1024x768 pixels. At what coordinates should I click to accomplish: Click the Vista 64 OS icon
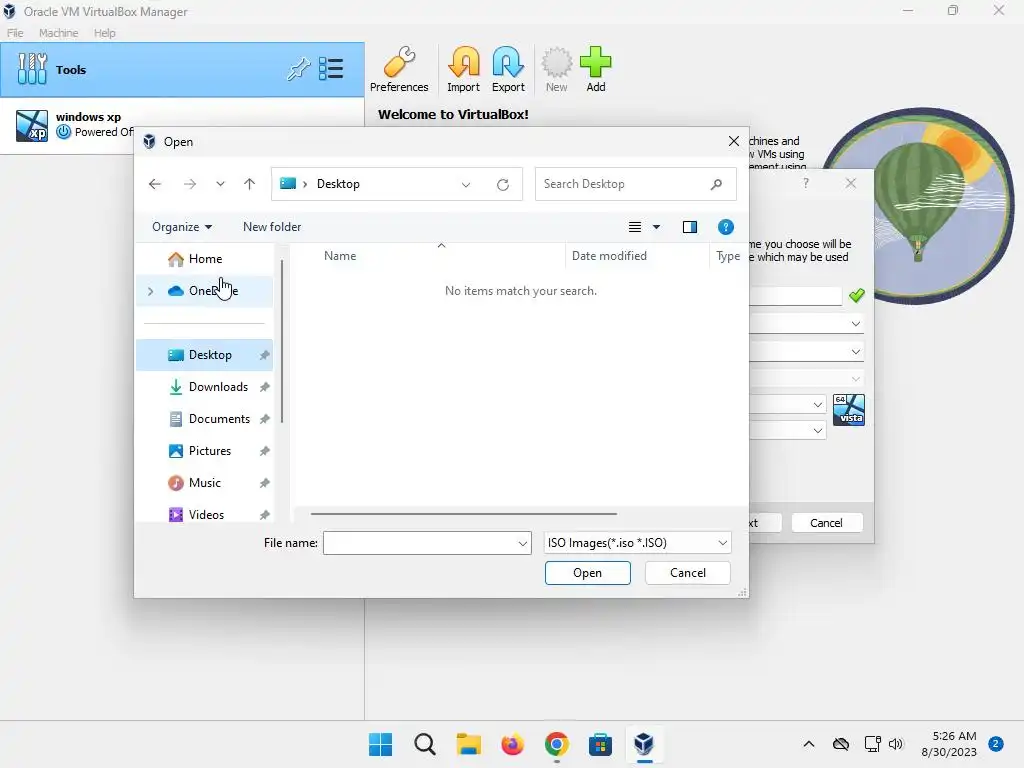(x=849, y=410)
